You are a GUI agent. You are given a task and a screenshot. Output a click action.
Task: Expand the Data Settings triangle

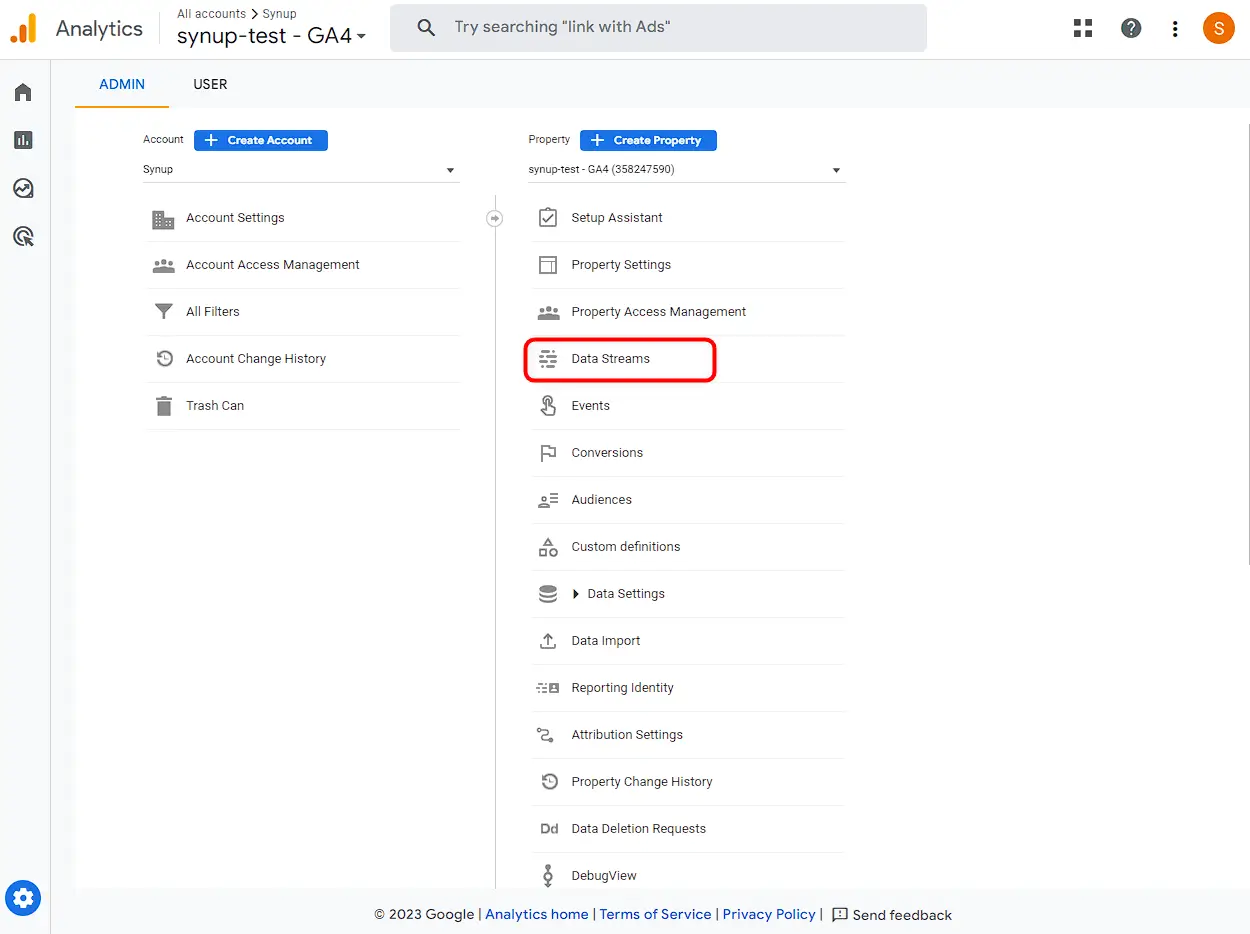point(576,594)
